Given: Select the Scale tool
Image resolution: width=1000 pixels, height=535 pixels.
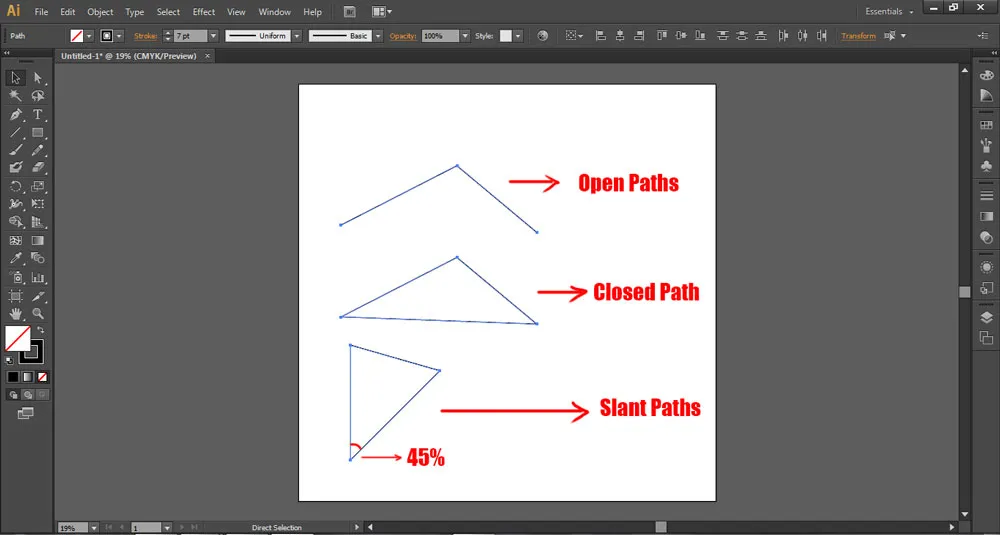Looking at the screenshot, I should pos(38,186).
